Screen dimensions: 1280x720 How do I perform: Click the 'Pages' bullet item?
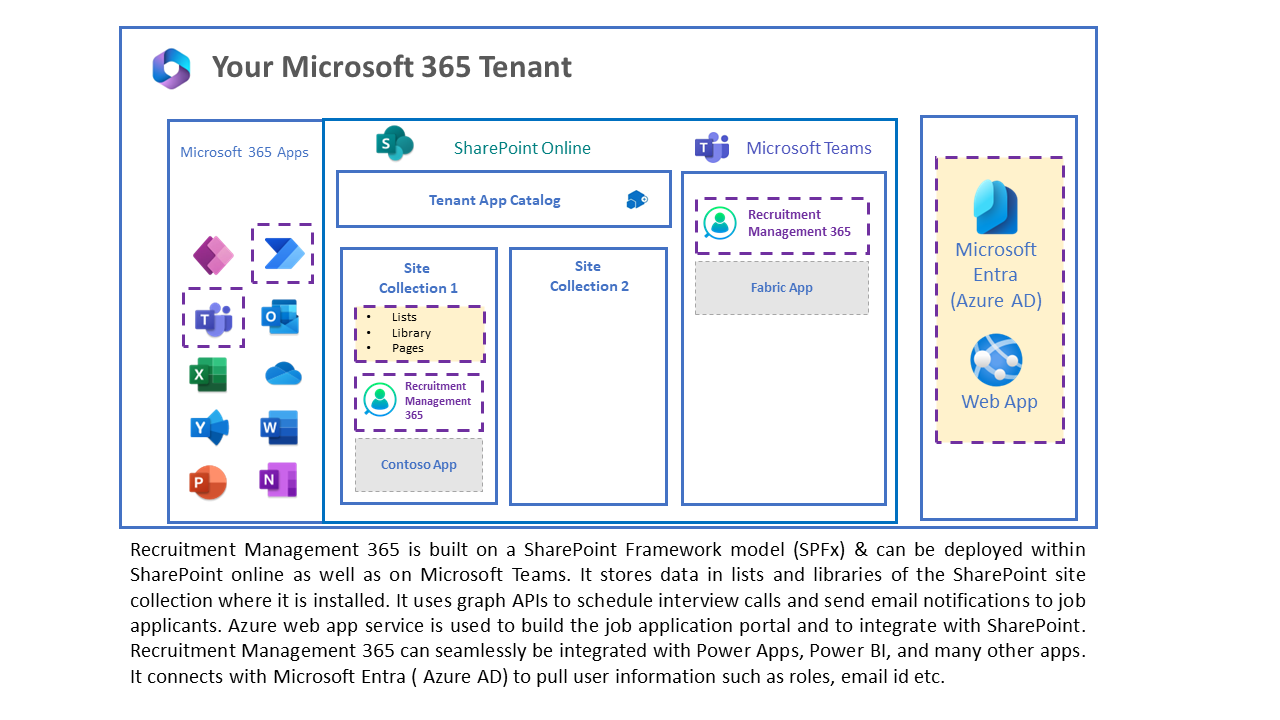[x=408, y=348]
